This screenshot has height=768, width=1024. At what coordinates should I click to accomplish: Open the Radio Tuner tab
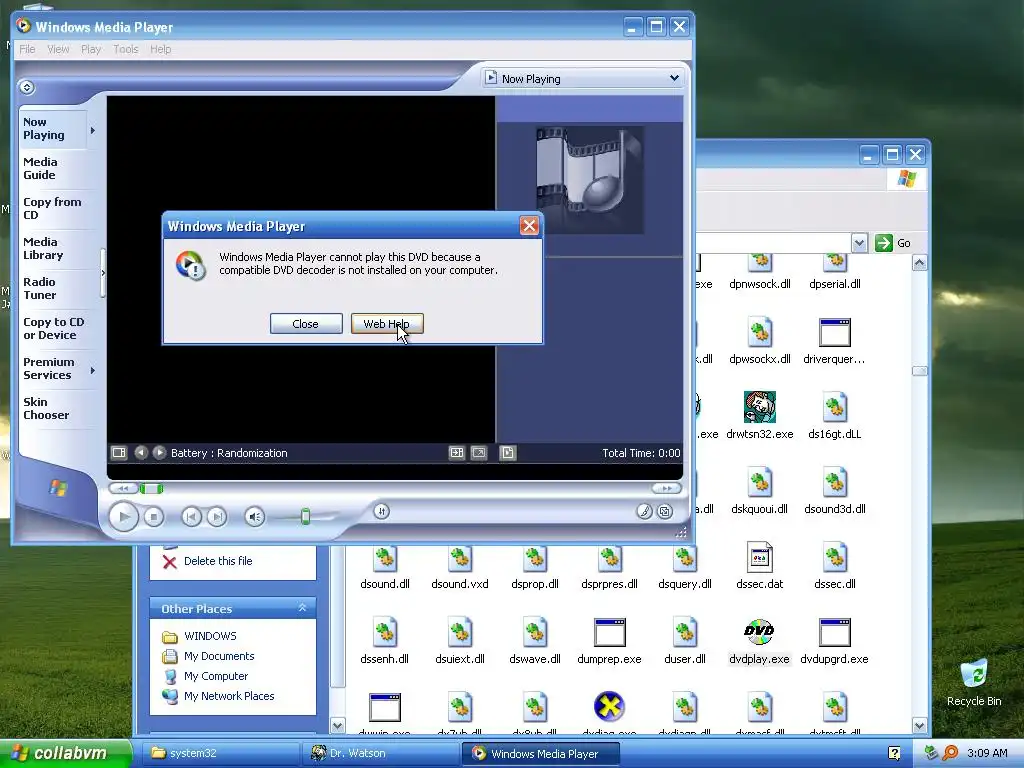(x=52, y=289)
